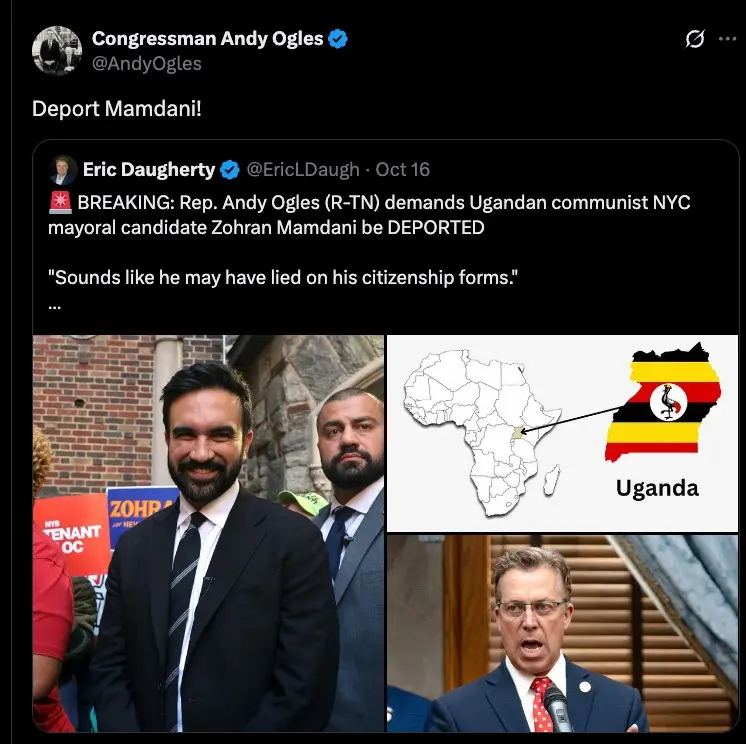The image size is (746, 744).
Task: Open the Eric Daugherty display name
Action: pos(149,170)
